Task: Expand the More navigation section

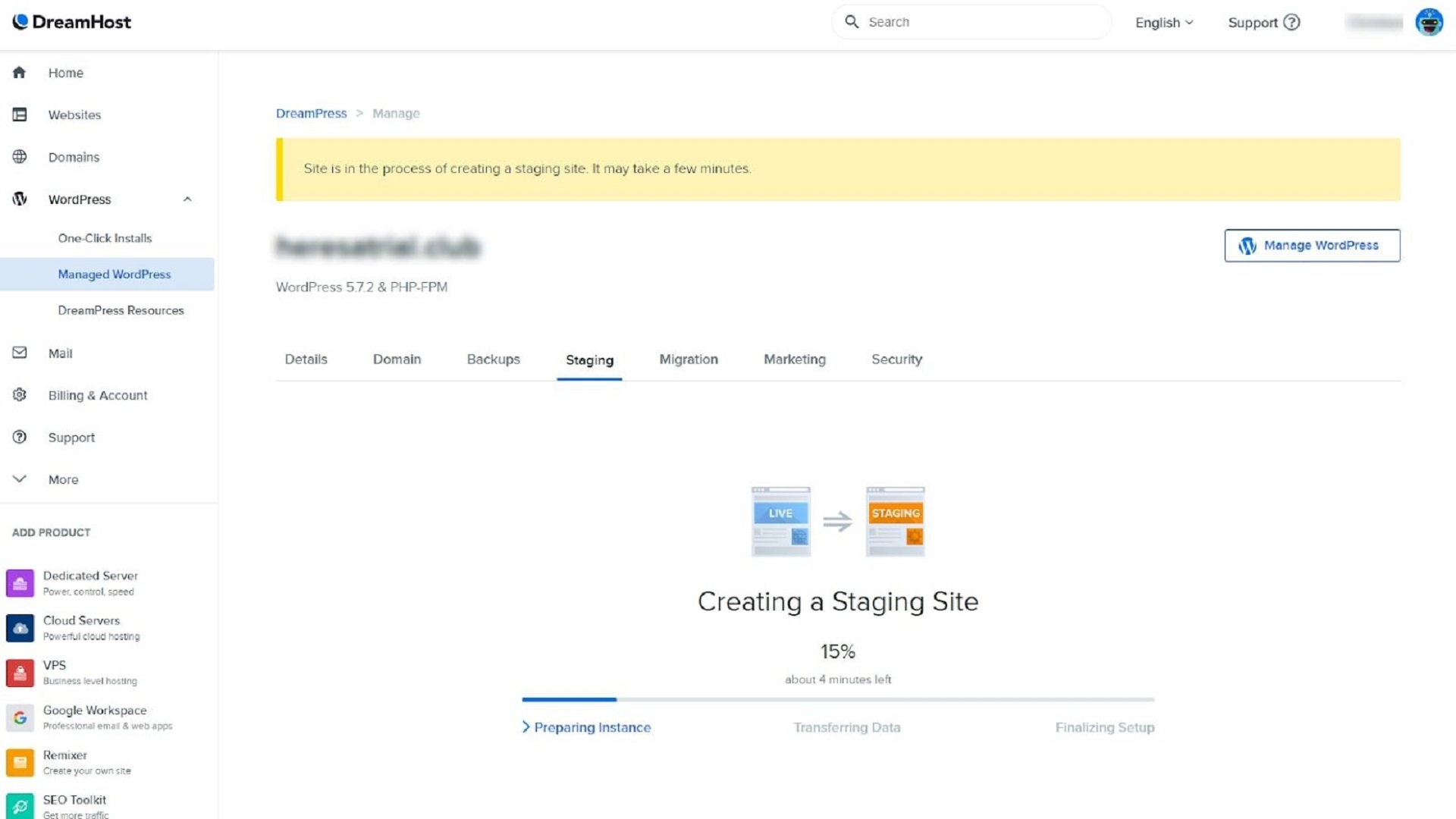Action: pyautogui.click(x=62, y=479)
